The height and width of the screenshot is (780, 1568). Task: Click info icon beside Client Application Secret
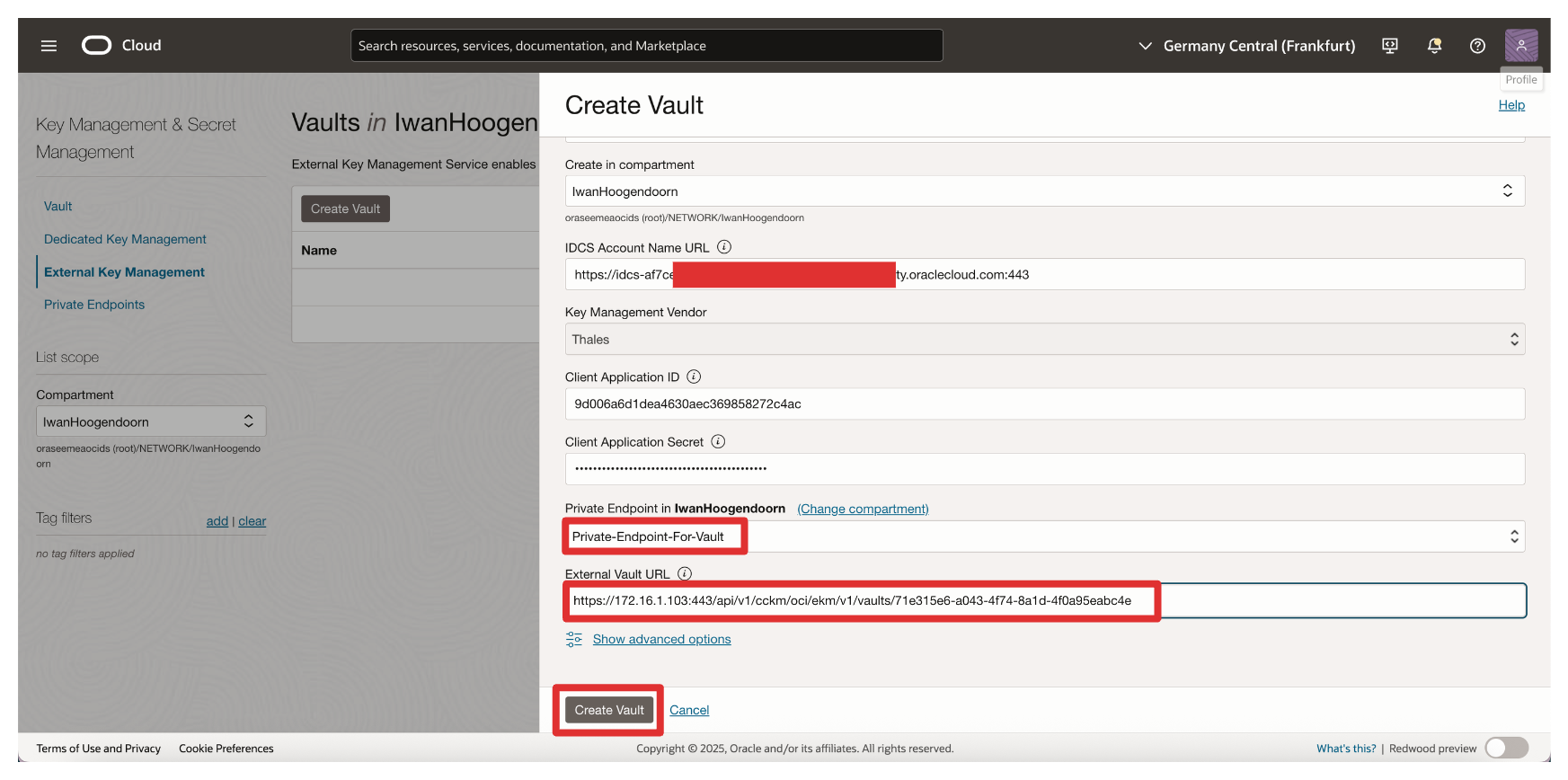tap(718, 442)
